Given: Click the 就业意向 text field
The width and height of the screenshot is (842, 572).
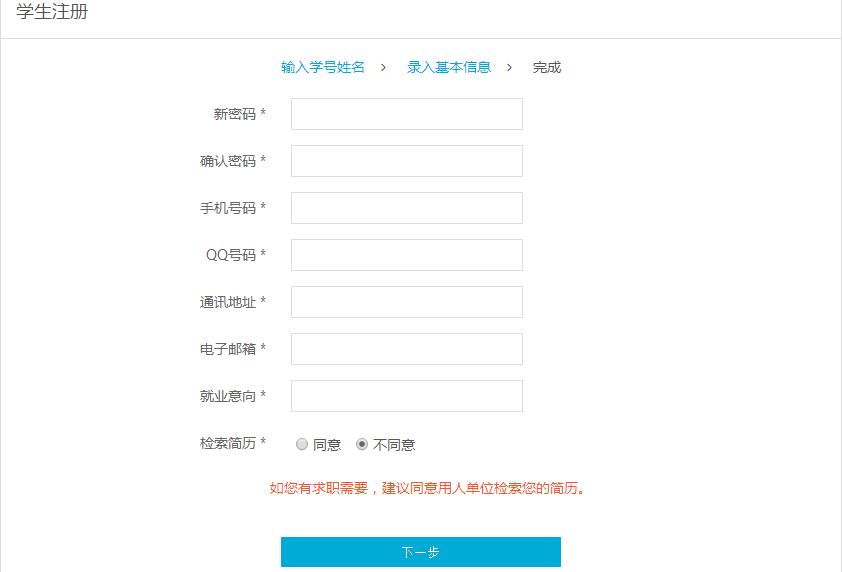Looking at the screenshot, I should coord(406,396).
